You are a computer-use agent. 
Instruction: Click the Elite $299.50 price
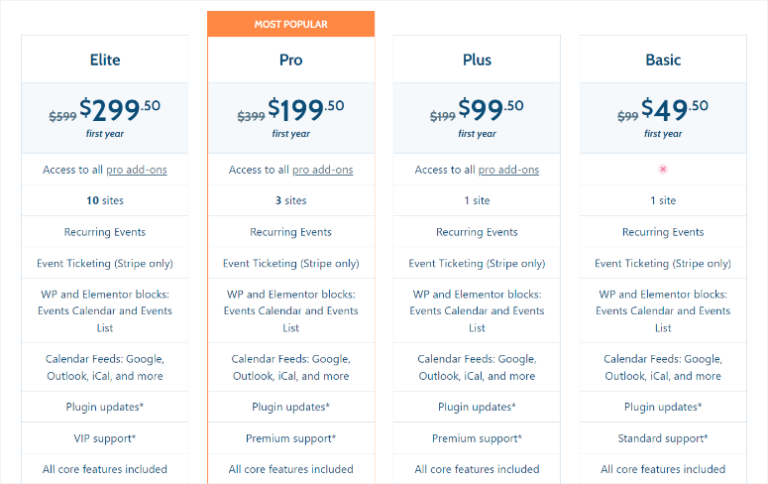(x=120, y=108)
